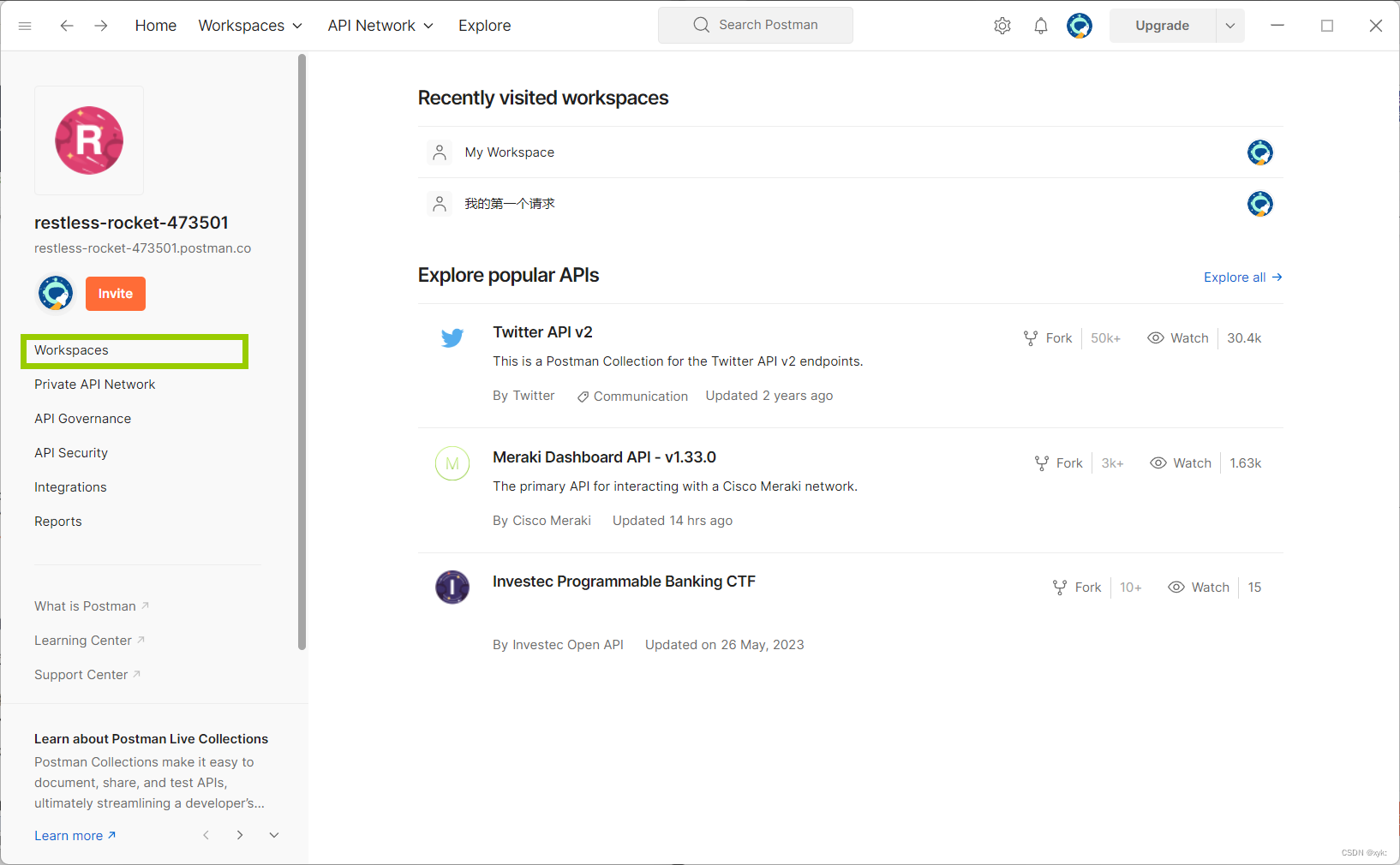Click the 1.63k watch count
The image size is (1400, 865).
coord(1246,463)
